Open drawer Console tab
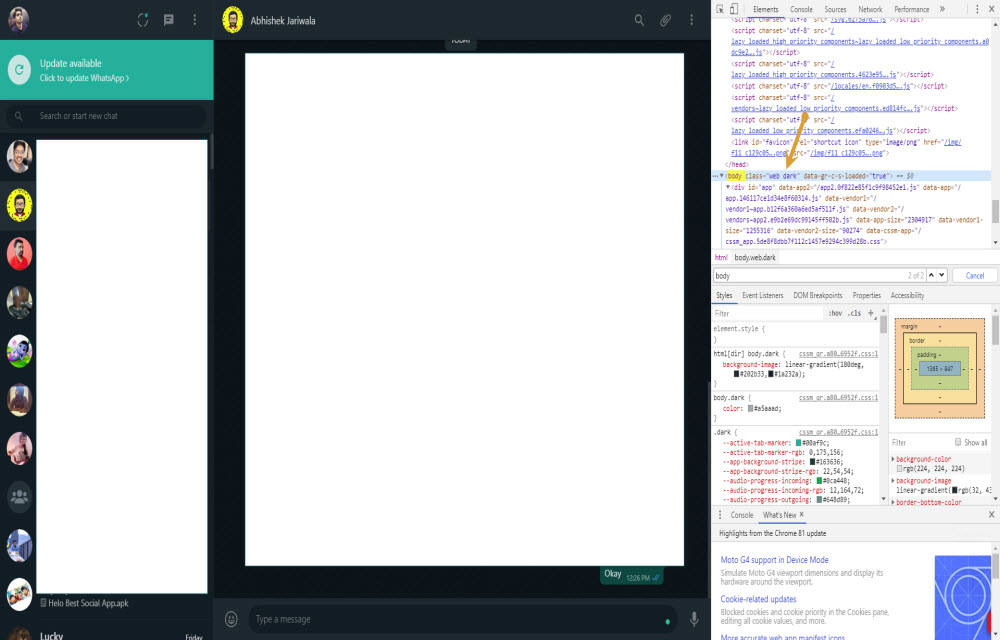This screenshot has height=640, width=1000. point(742,514)
